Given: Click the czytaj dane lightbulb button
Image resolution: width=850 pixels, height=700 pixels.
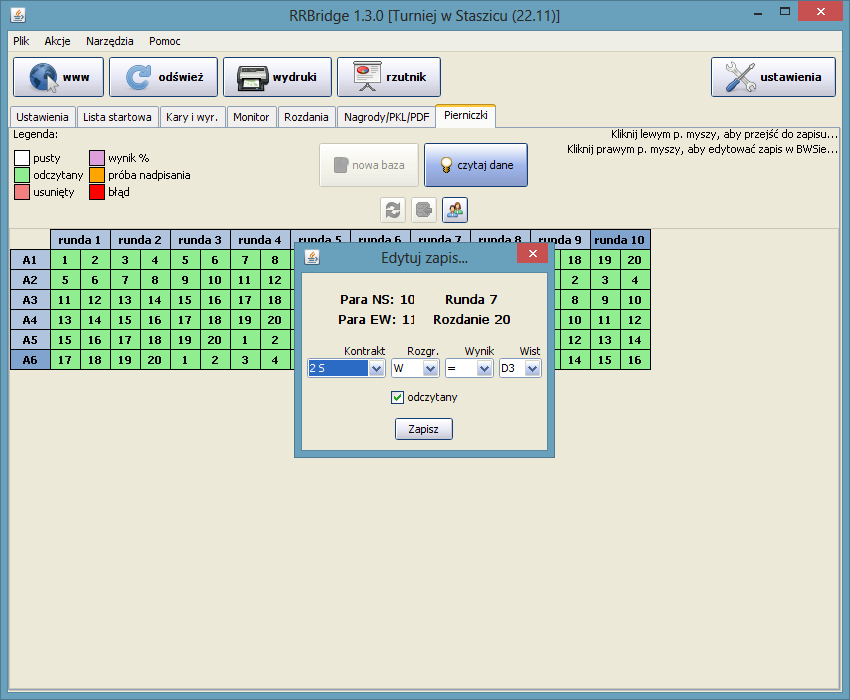Looking at the screenshot, I should 475,165.
